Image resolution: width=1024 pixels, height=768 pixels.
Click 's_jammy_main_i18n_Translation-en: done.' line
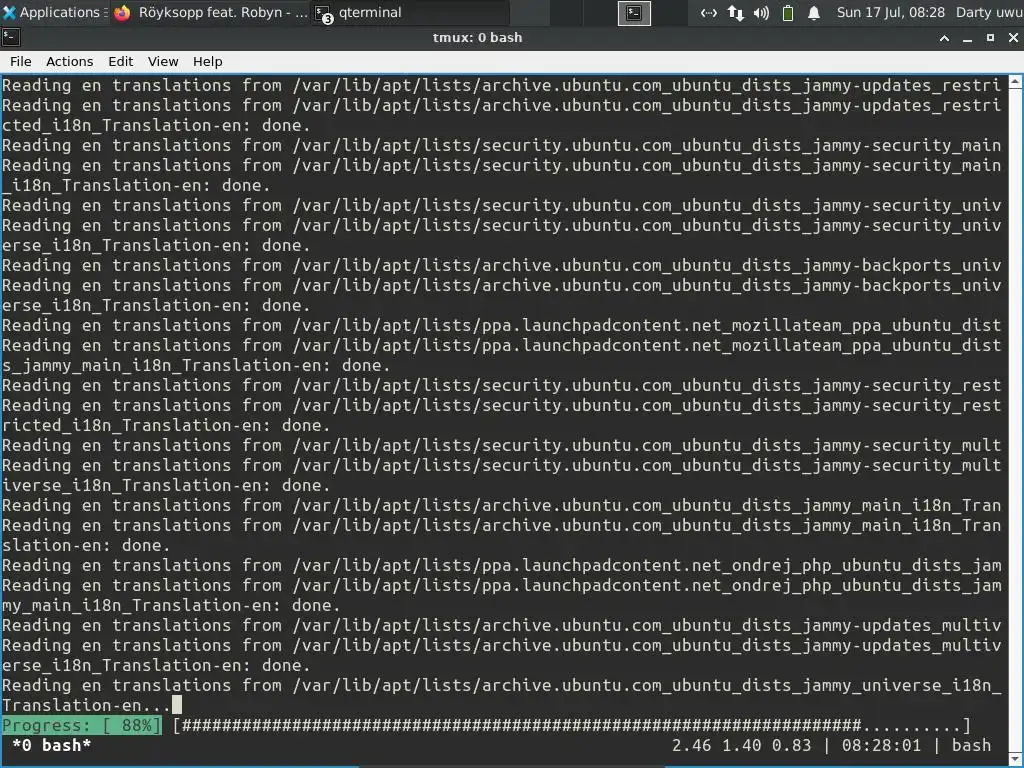click(196, 365)
